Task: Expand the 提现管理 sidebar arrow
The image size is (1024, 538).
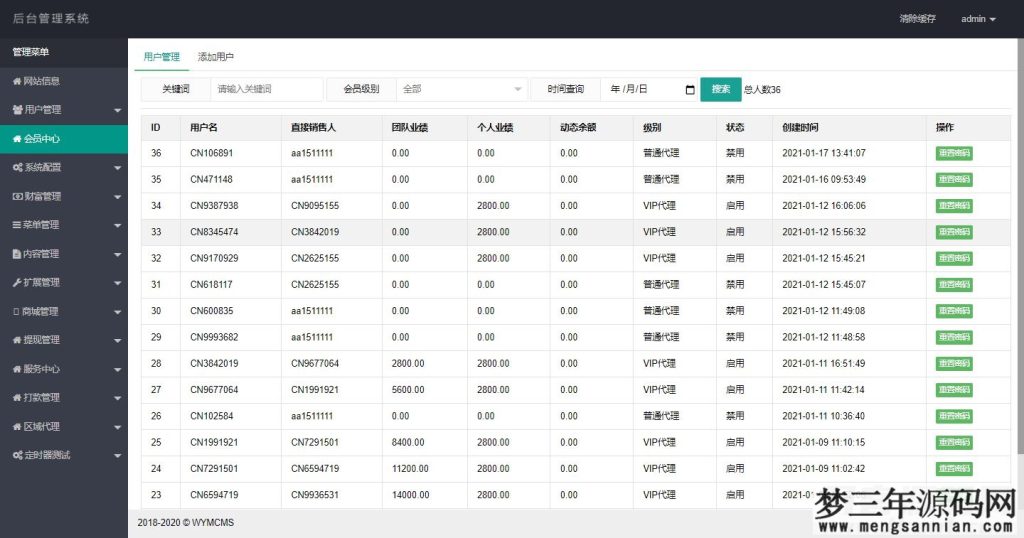Action: click(x=118, y=340)
